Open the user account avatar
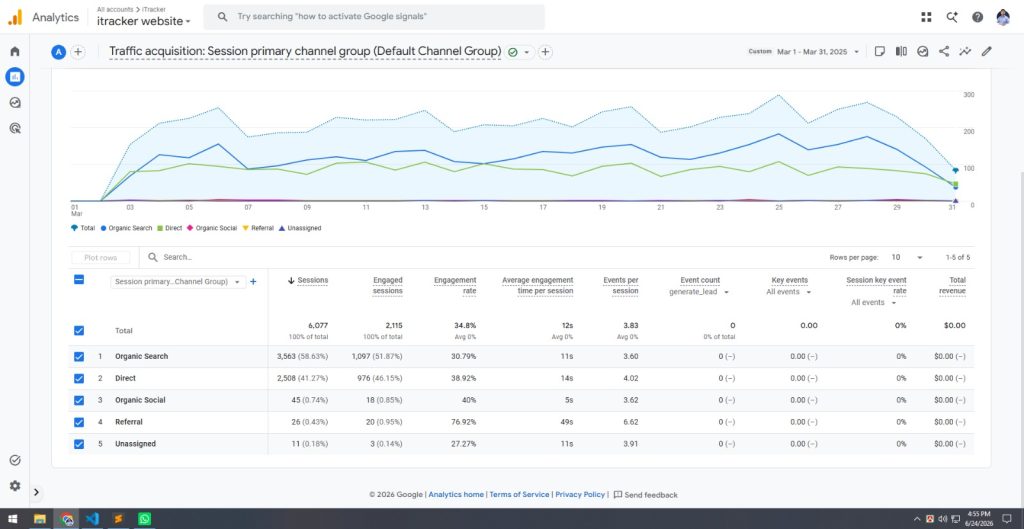 coord(1003,18)
